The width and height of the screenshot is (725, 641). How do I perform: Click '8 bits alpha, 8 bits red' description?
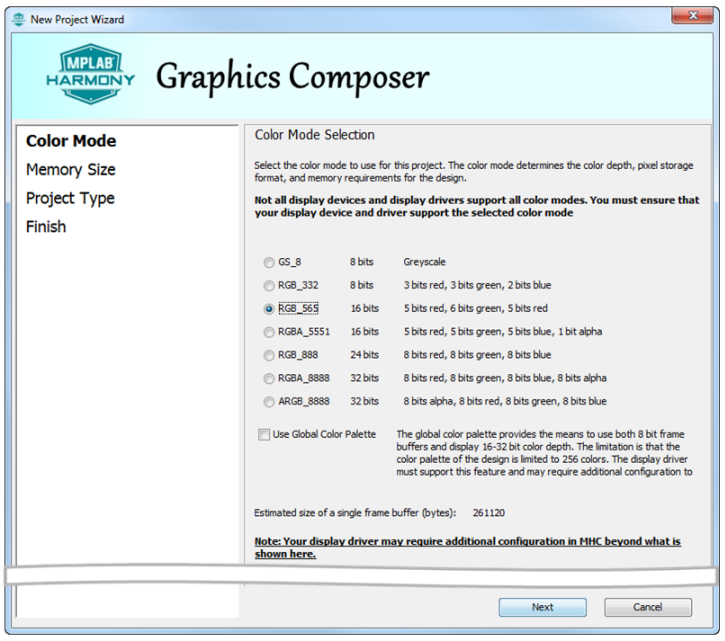click(x=505, y=401)
